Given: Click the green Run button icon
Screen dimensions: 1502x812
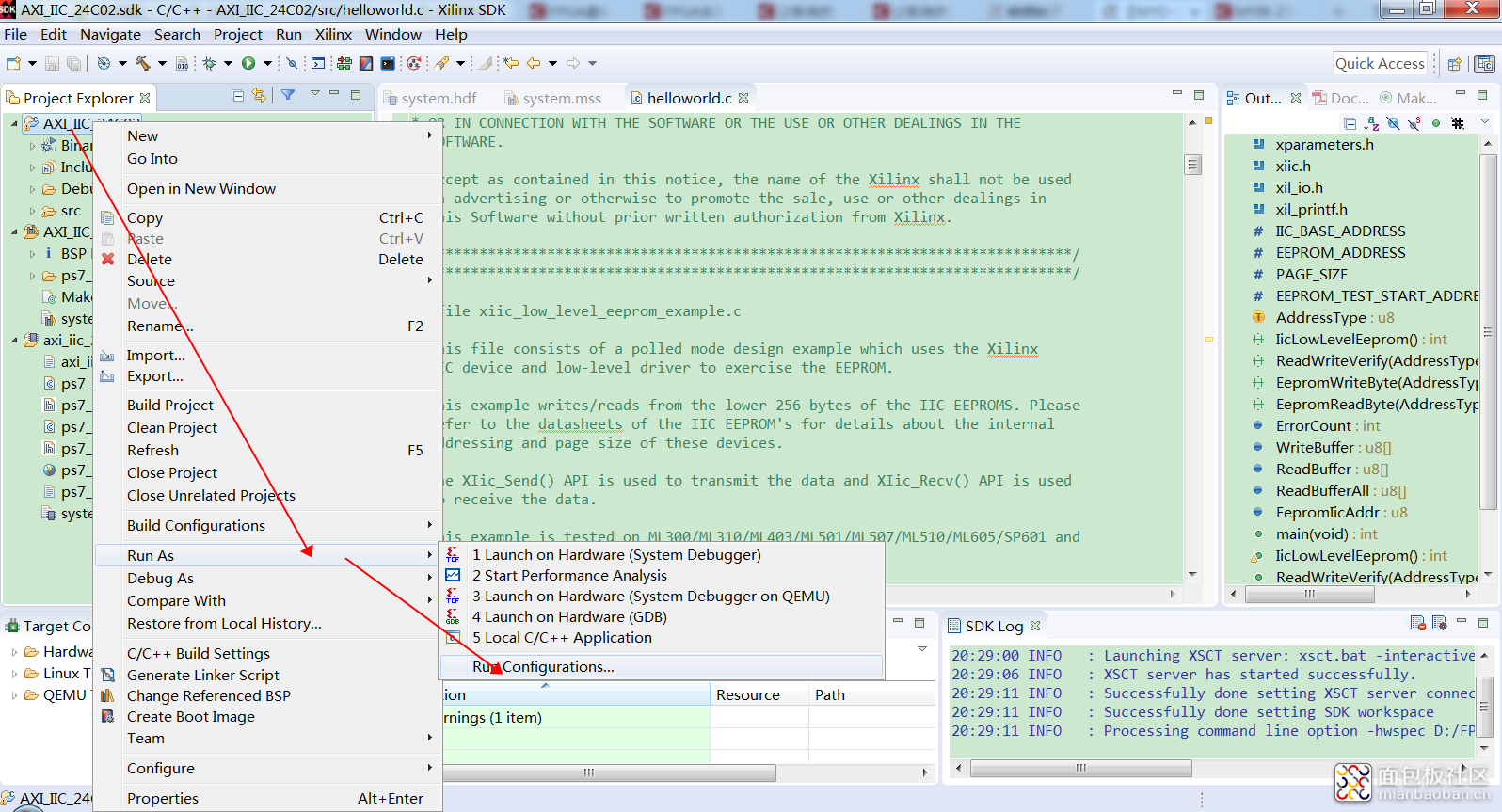Looking at the screenshot, I should [248, 63].
